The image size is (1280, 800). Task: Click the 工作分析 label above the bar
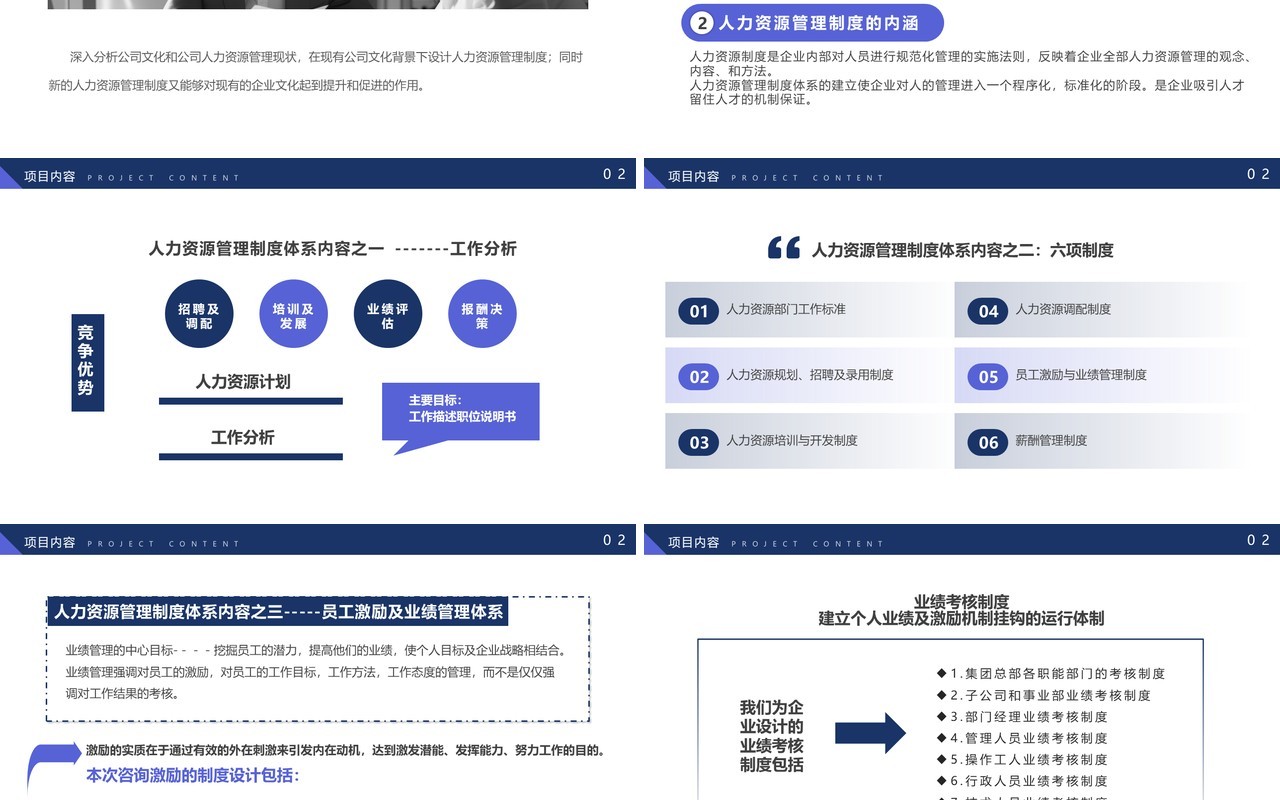click(x=243, y=438)
